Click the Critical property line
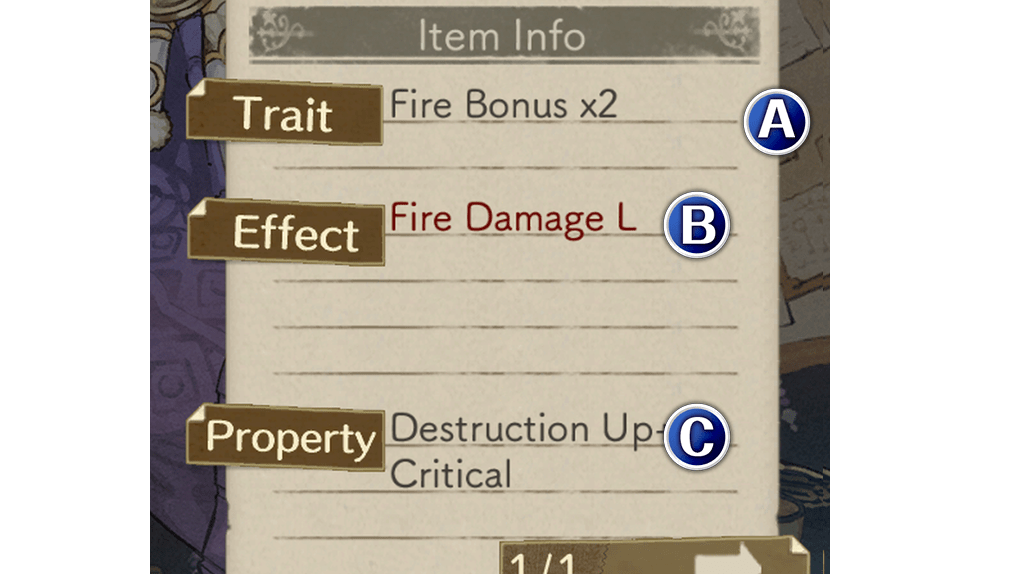 [450, 474]
